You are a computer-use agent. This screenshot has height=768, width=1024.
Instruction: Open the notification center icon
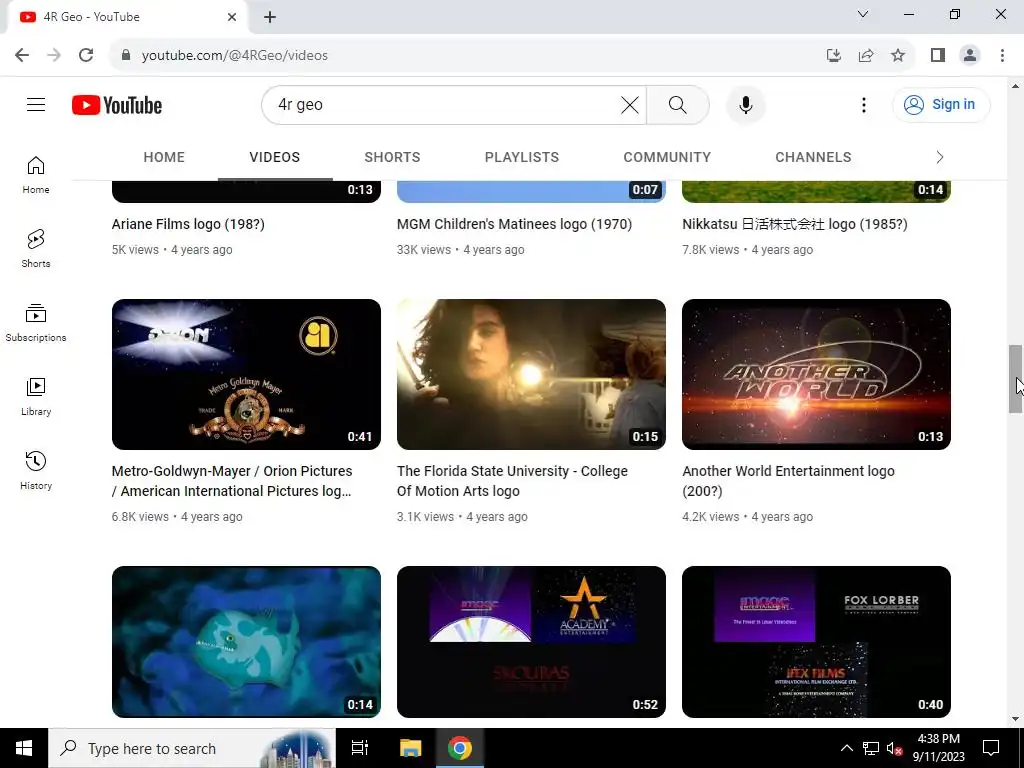coord(991,748)
